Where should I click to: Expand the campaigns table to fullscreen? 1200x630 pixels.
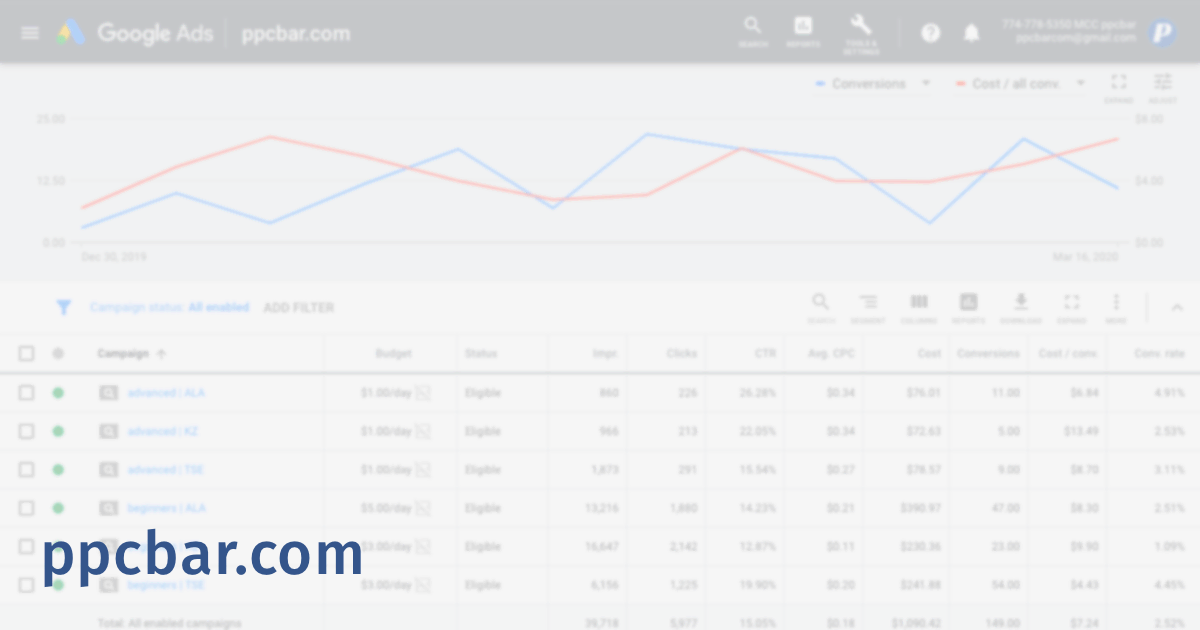[x=1071, y=308]
